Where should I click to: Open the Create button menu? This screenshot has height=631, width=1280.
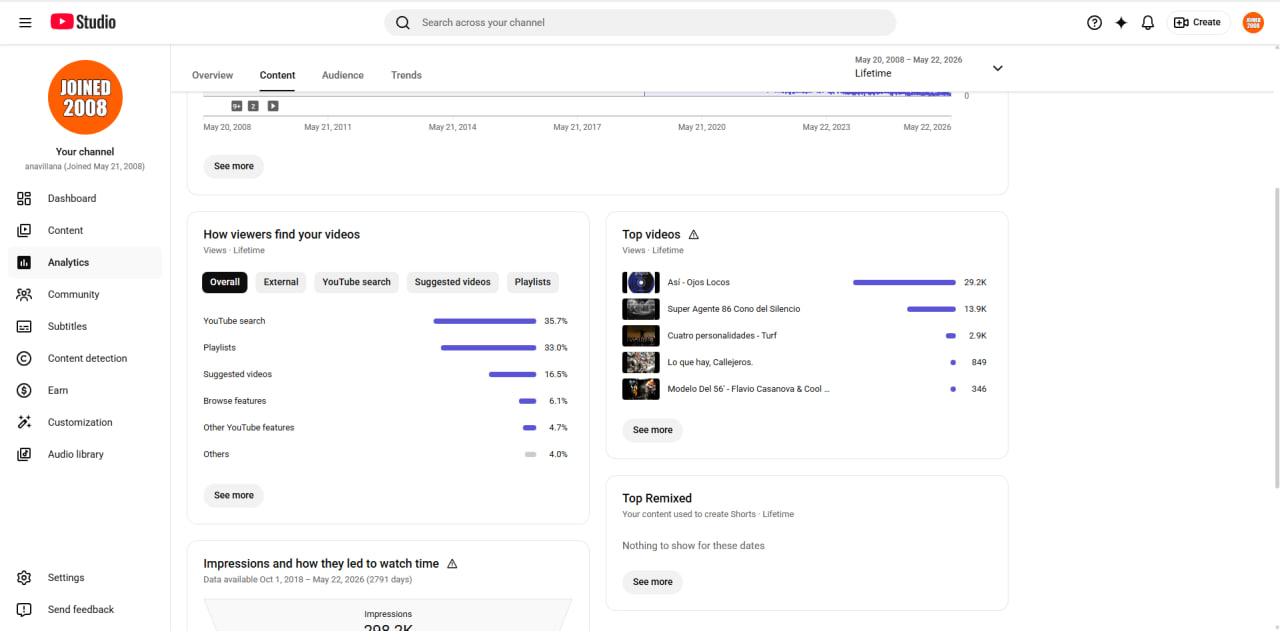click(1197, 22)
